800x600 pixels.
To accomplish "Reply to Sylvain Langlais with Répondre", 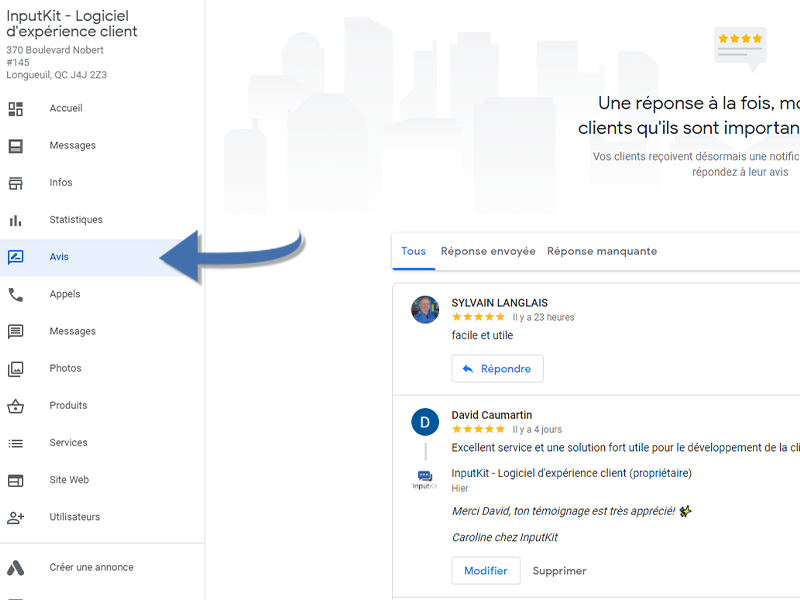I will [497, 368].
